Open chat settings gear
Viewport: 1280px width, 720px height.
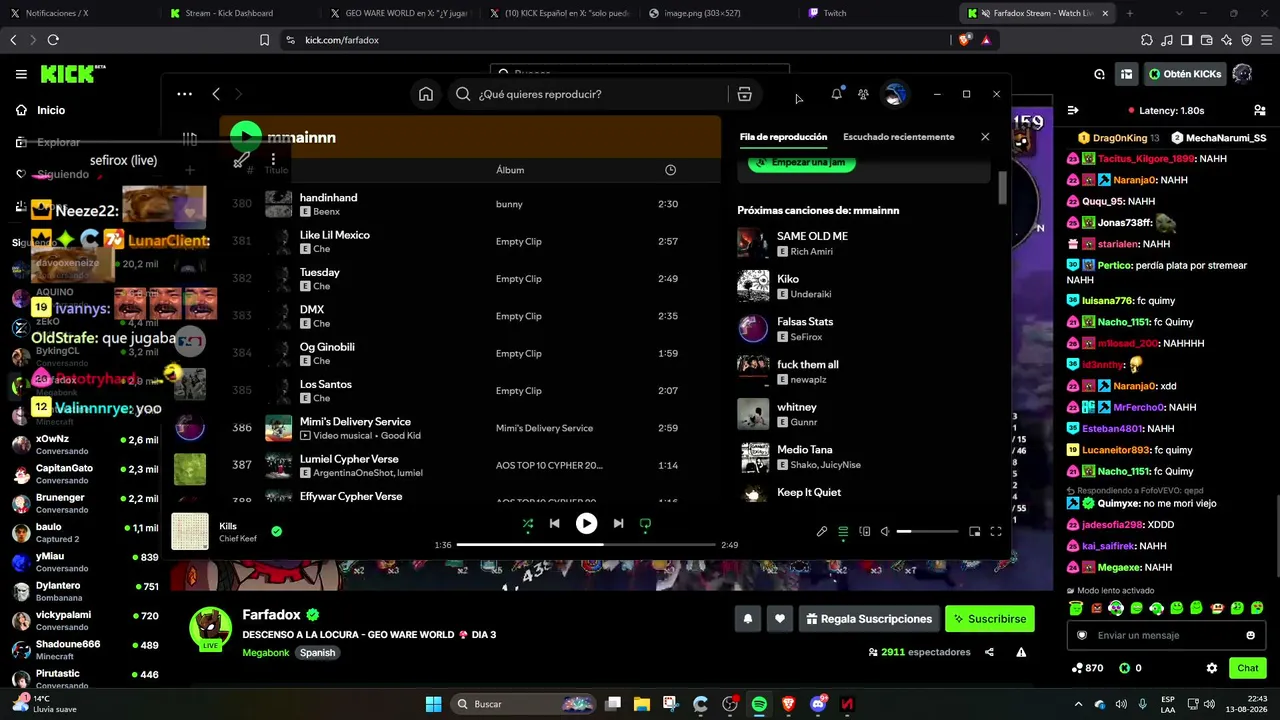coord(1212,668)
